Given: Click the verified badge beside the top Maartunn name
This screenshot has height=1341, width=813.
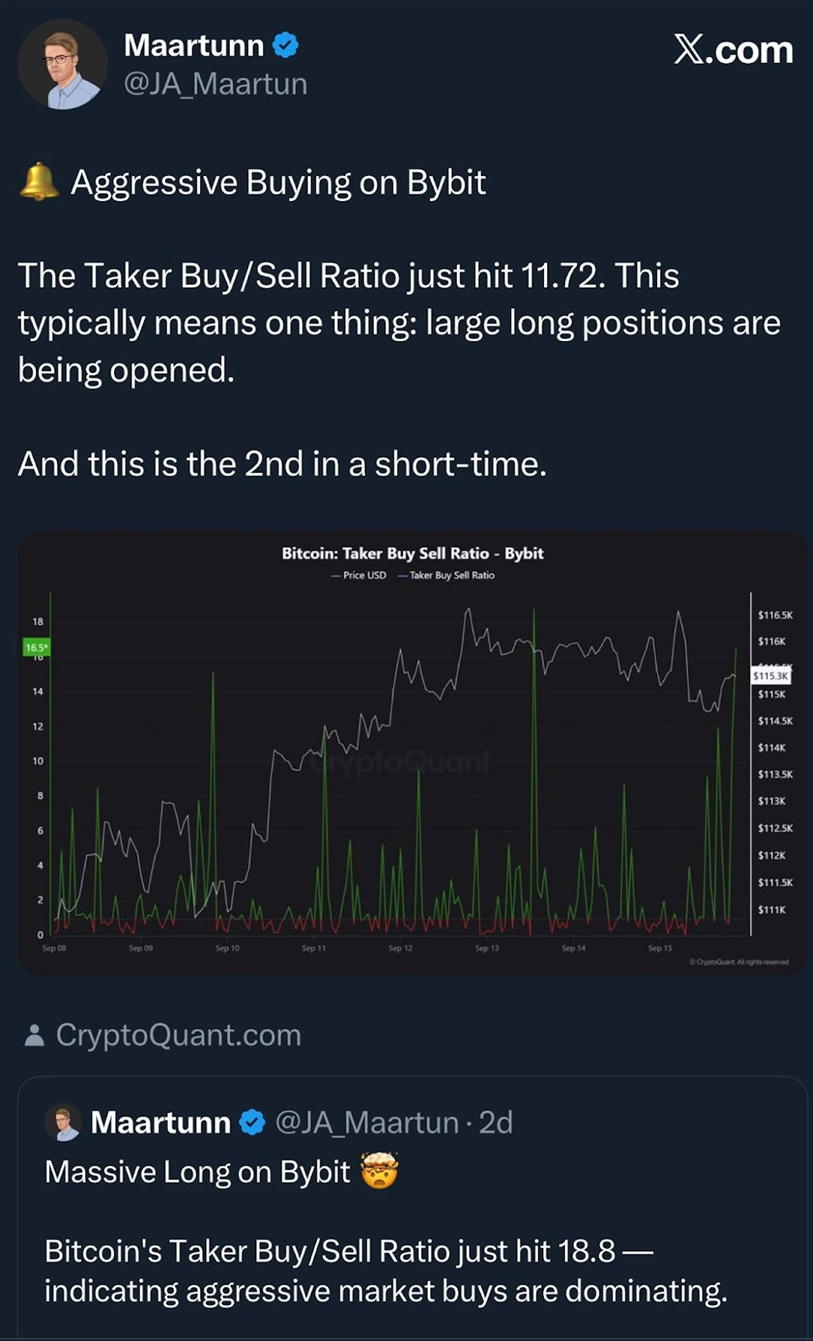Looking at the screenshot, I should [x=285, y=45].
